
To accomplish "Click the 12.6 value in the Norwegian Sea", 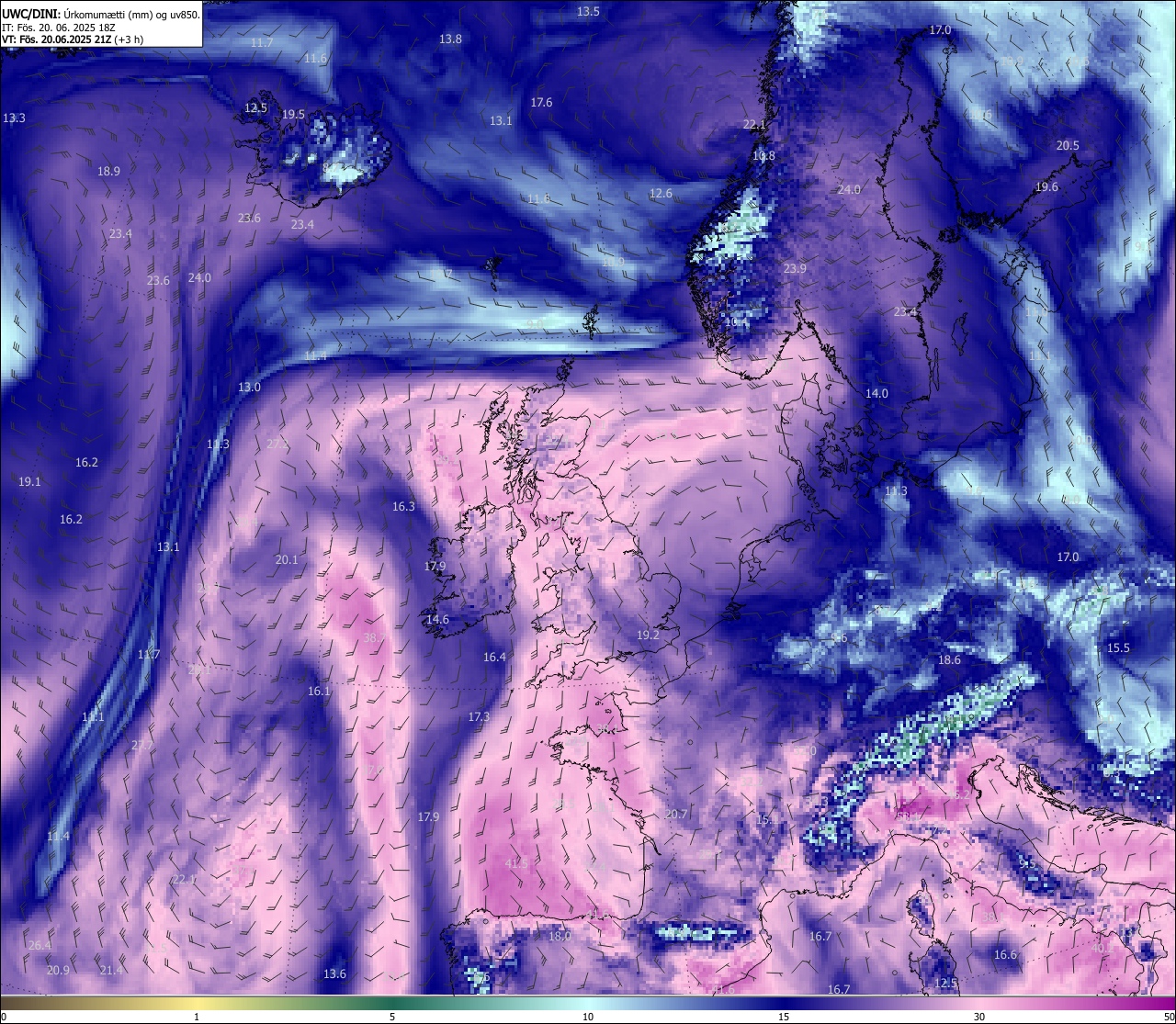I will click(661, 194).
